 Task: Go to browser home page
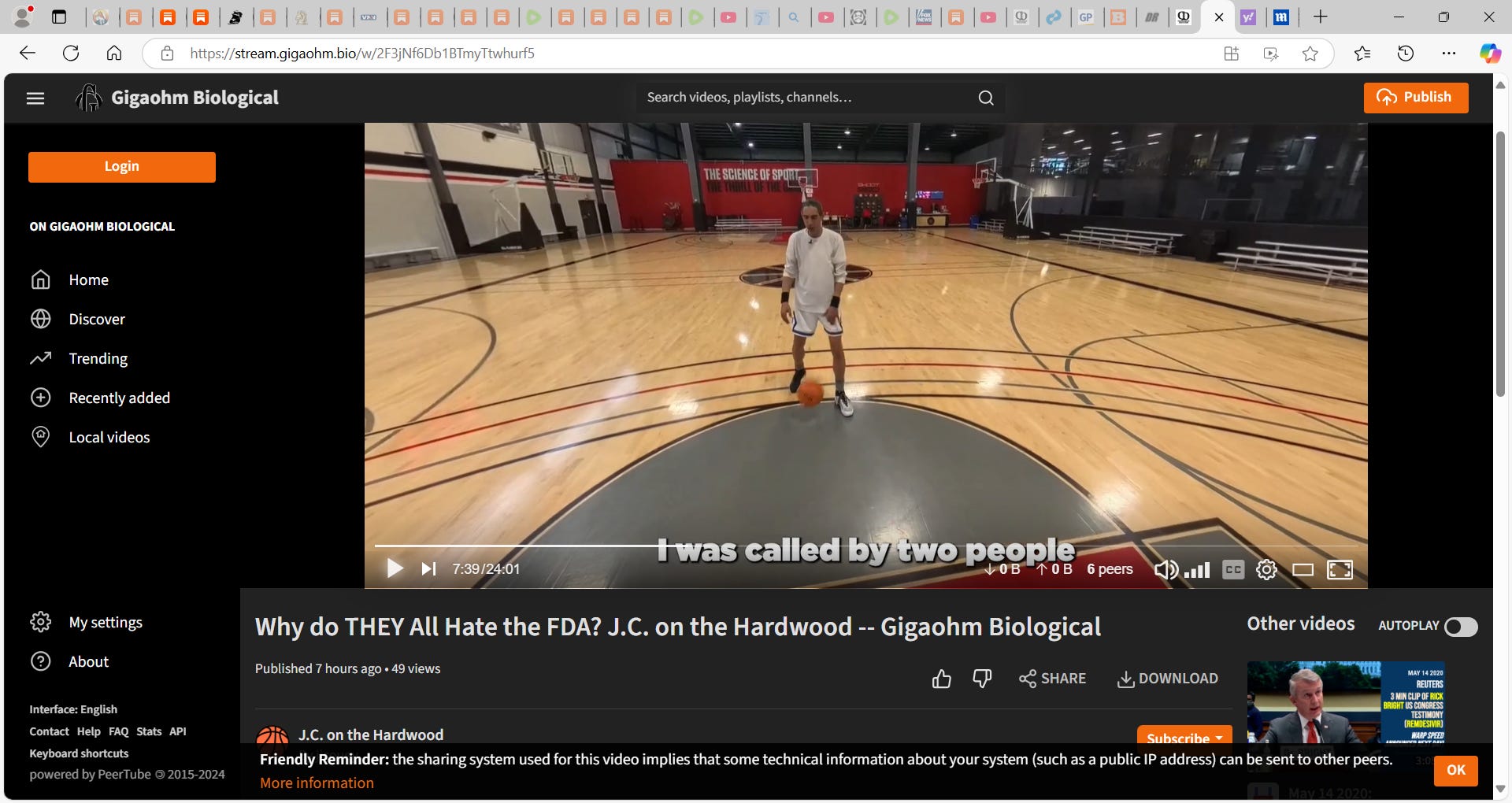coord(114,54)
